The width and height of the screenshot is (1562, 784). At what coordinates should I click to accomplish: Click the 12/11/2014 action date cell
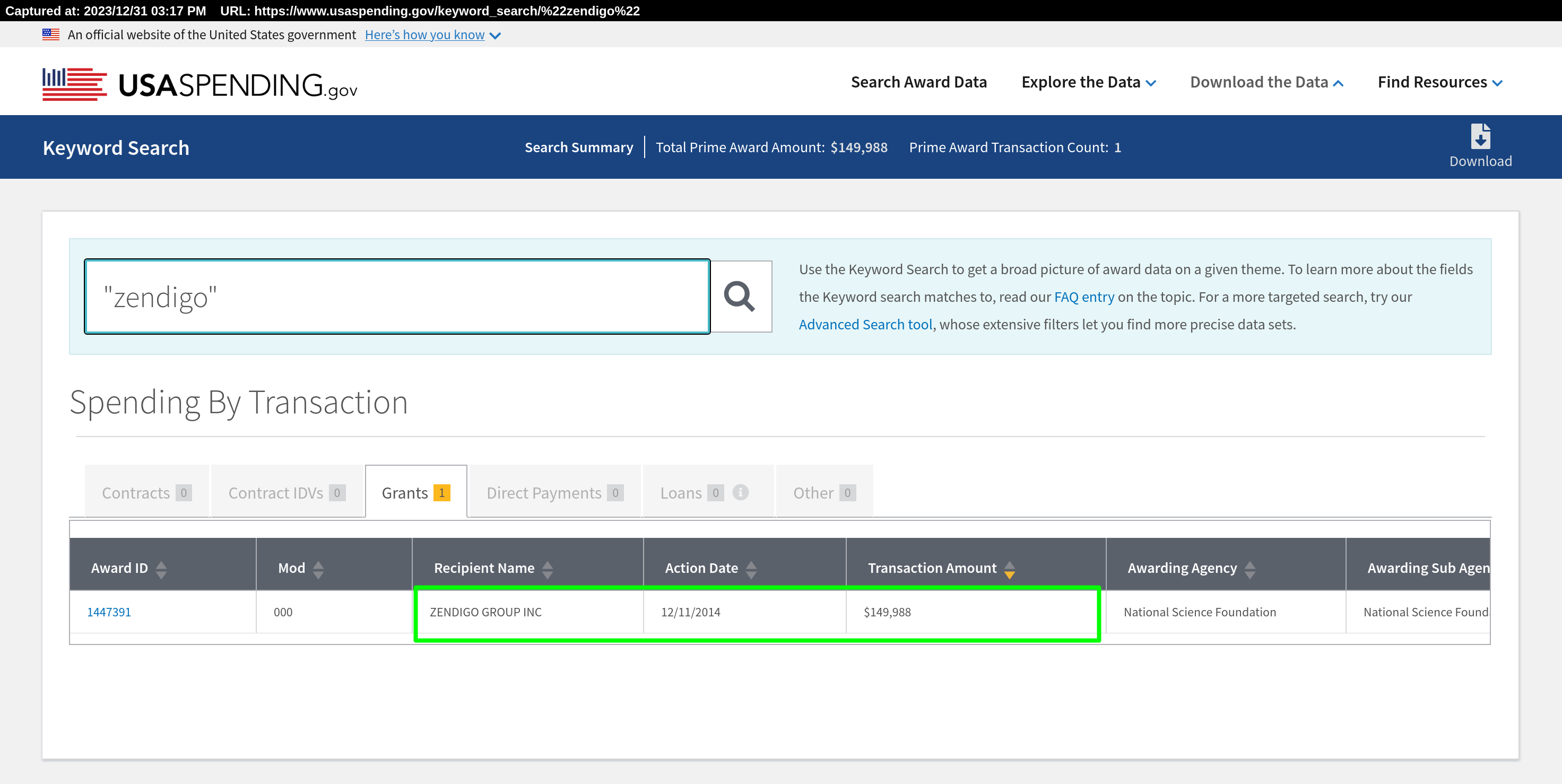744,612
